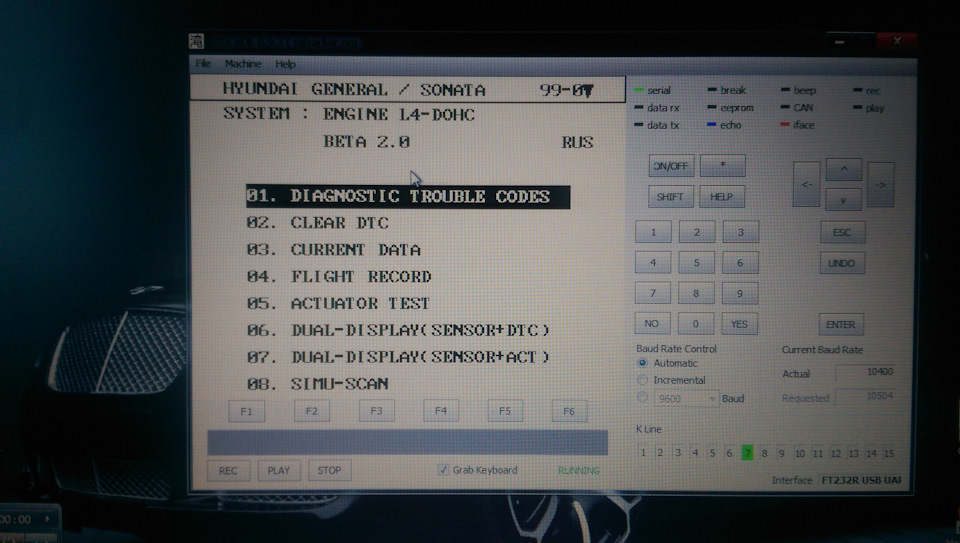The image size is (960, 543).
Task: Start recording with REC button
Action: [x=228, y=470]
